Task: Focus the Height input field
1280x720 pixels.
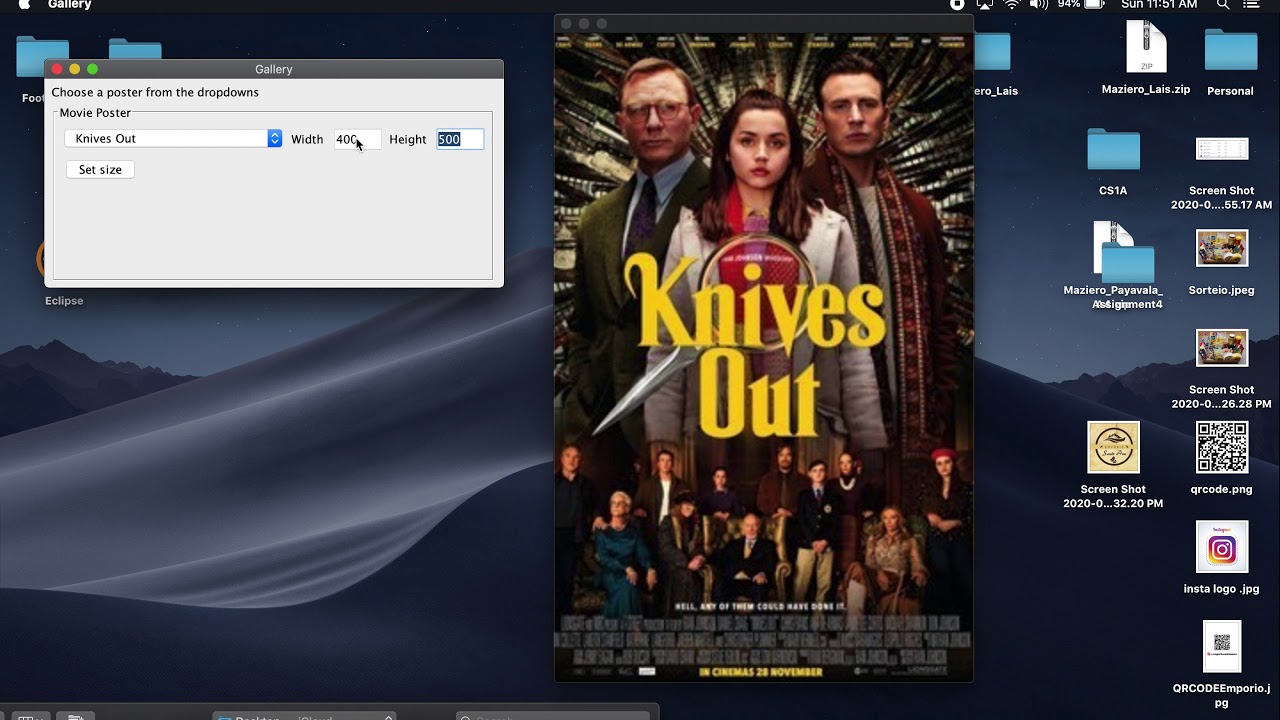Action: click(460, 139)
